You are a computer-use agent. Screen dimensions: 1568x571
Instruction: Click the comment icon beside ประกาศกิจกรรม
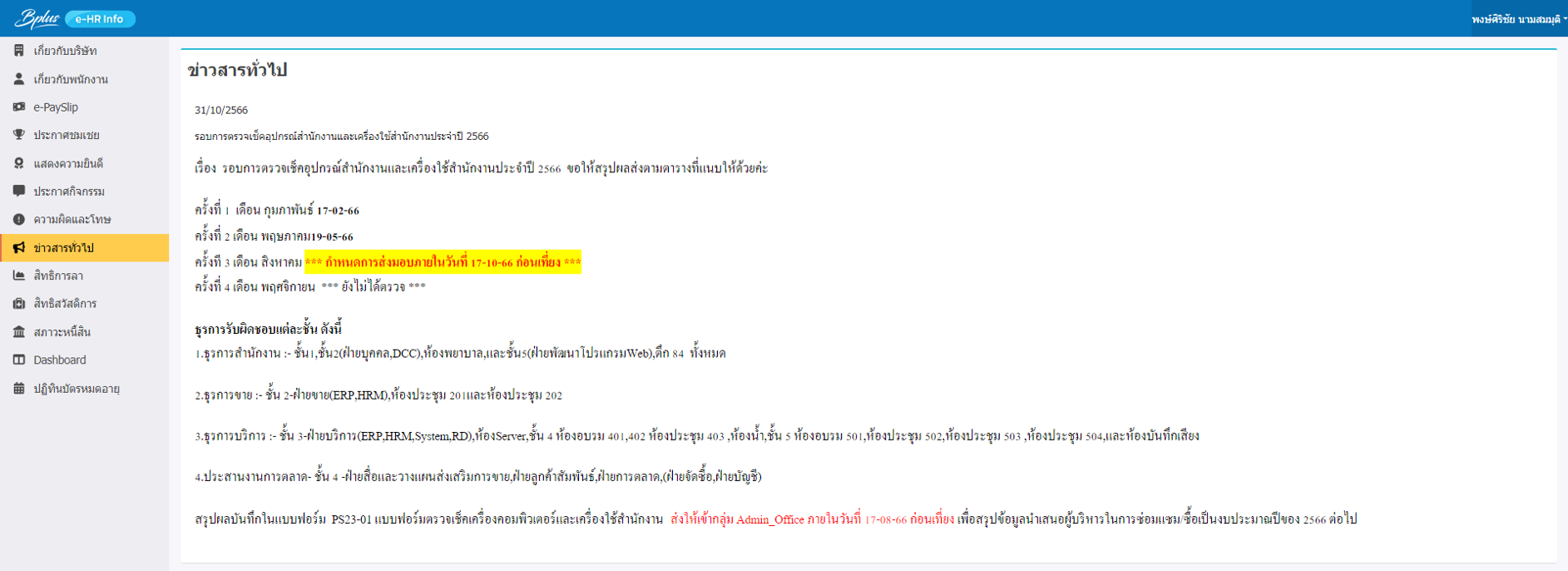pos(19,191)
